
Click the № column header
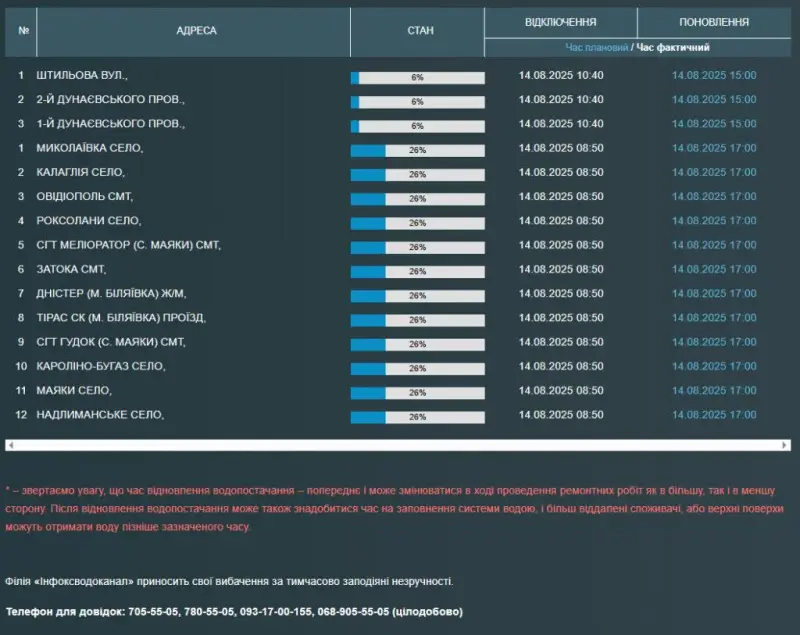coord(23,31)
